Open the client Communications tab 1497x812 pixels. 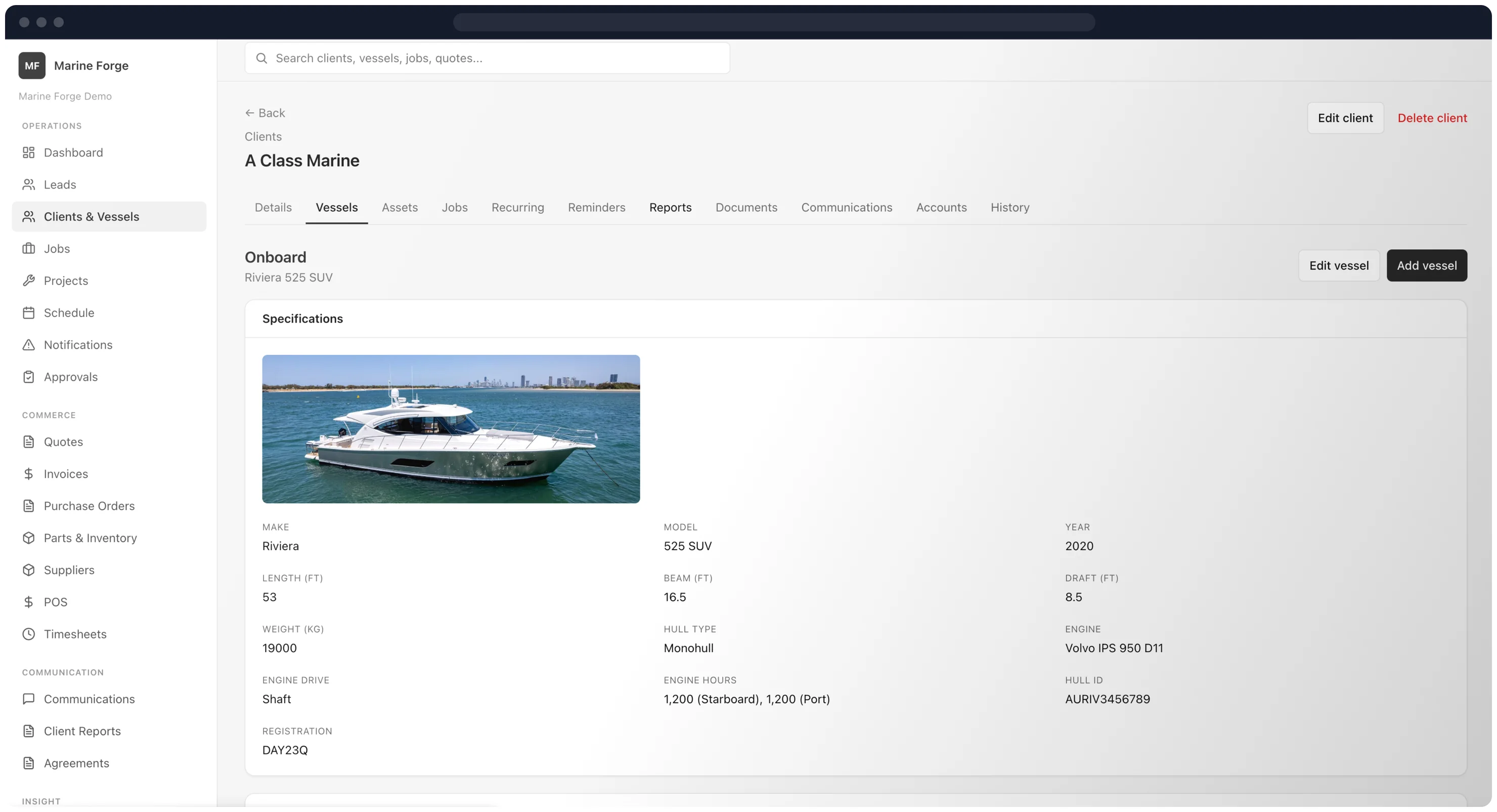pos(846,207)
